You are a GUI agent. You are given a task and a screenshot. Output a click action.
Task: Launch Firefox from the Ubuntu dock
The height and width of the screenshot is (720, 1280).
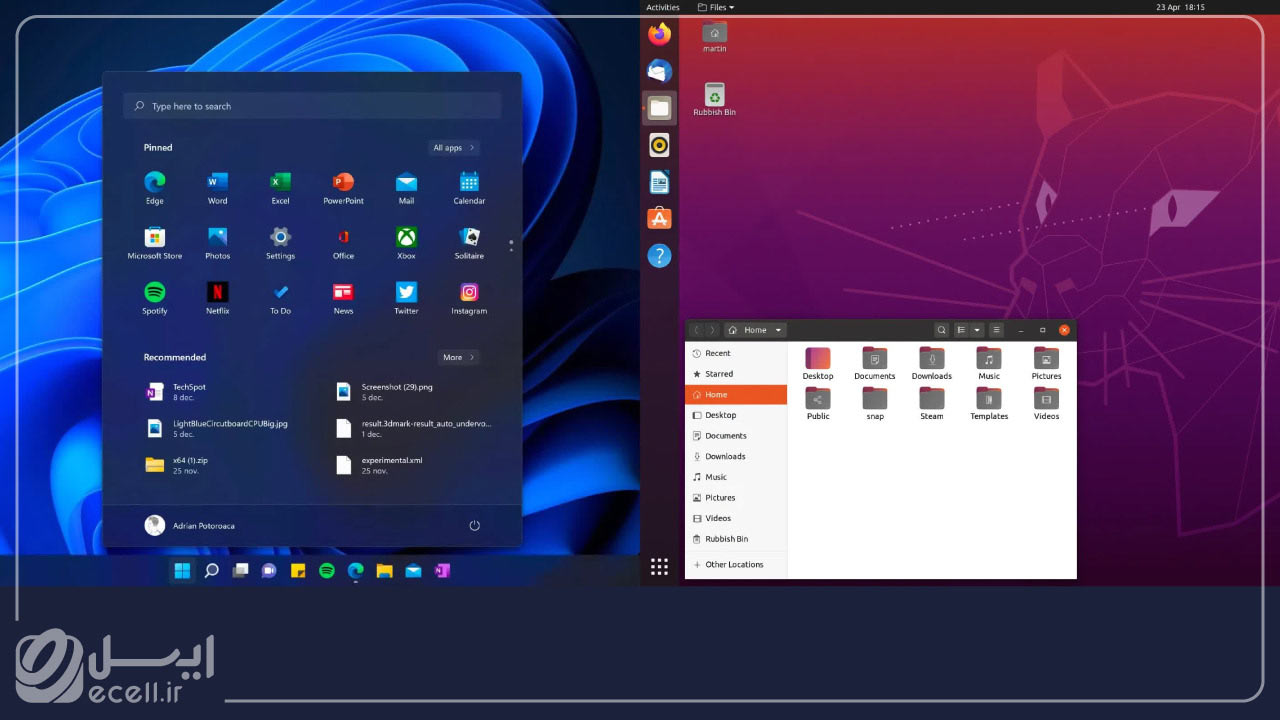tap(659, 35)
